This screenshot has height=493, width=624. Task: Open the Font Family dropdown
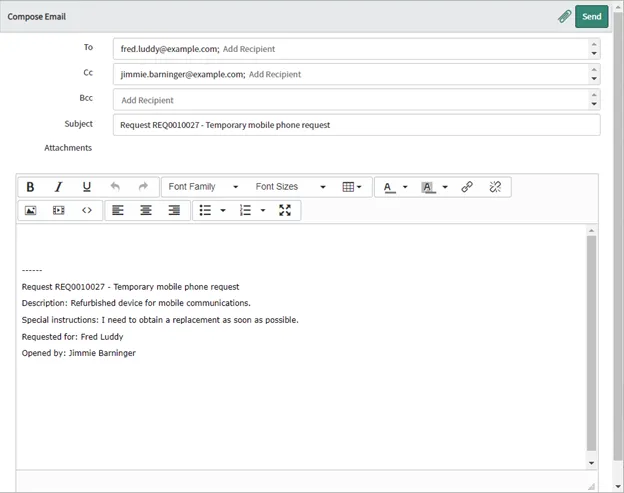(x=203, y=187)
